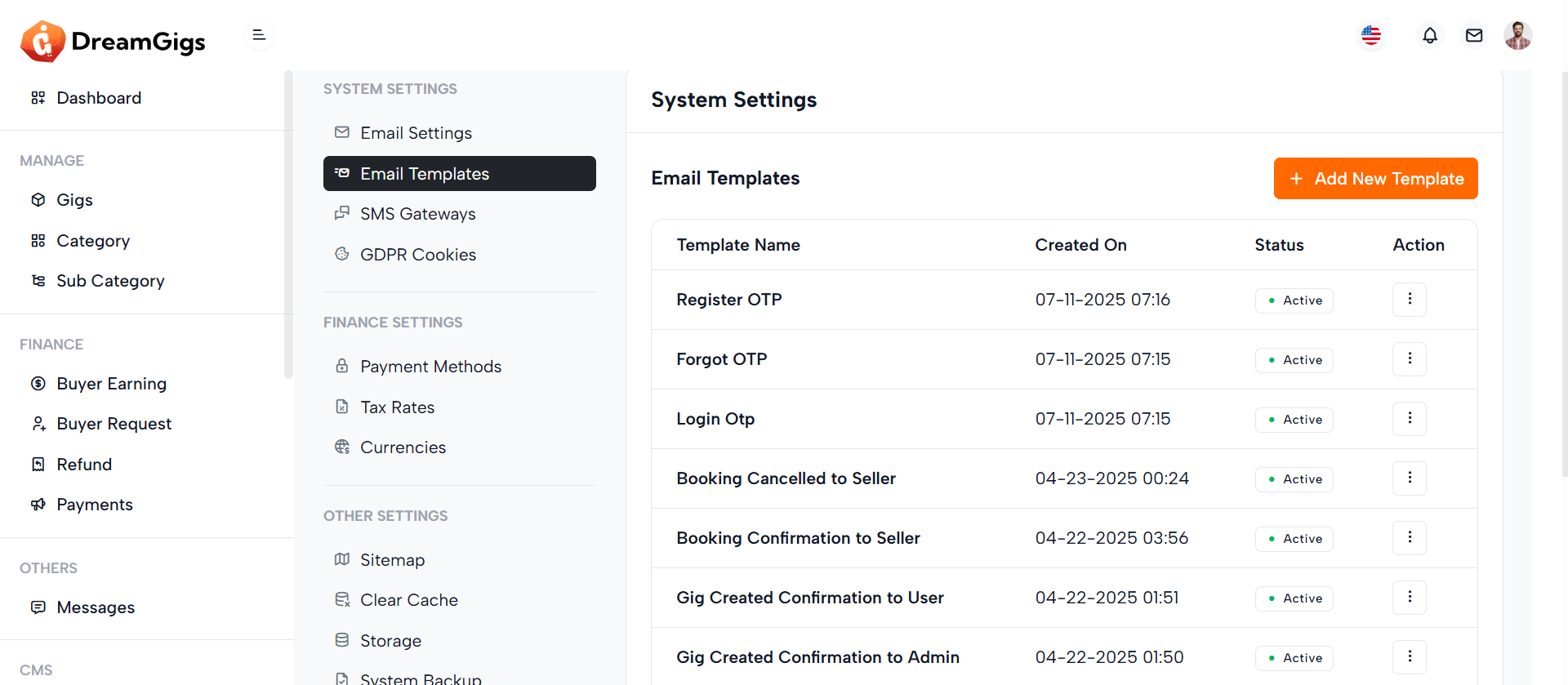Navigate to Tax Rates settings
This screenshot has height=685, width=1568.
397,407
